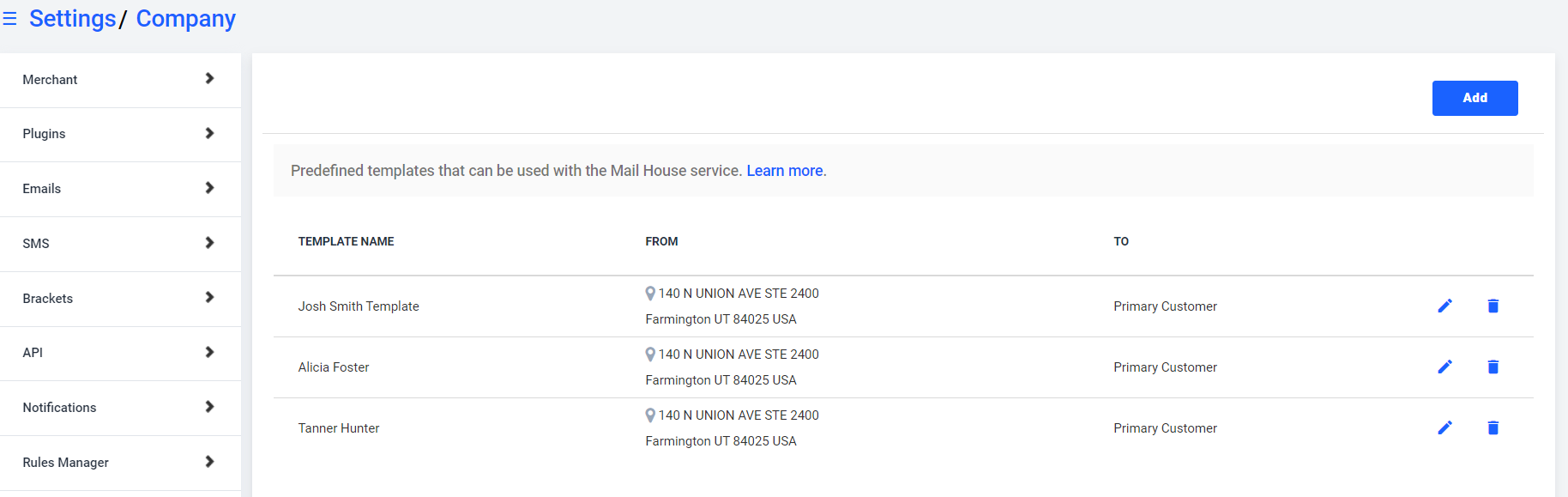The height and width of the screenshot is (497, 1568).
Task: Expand the Notifications section chevron
Action: point(209,407)
